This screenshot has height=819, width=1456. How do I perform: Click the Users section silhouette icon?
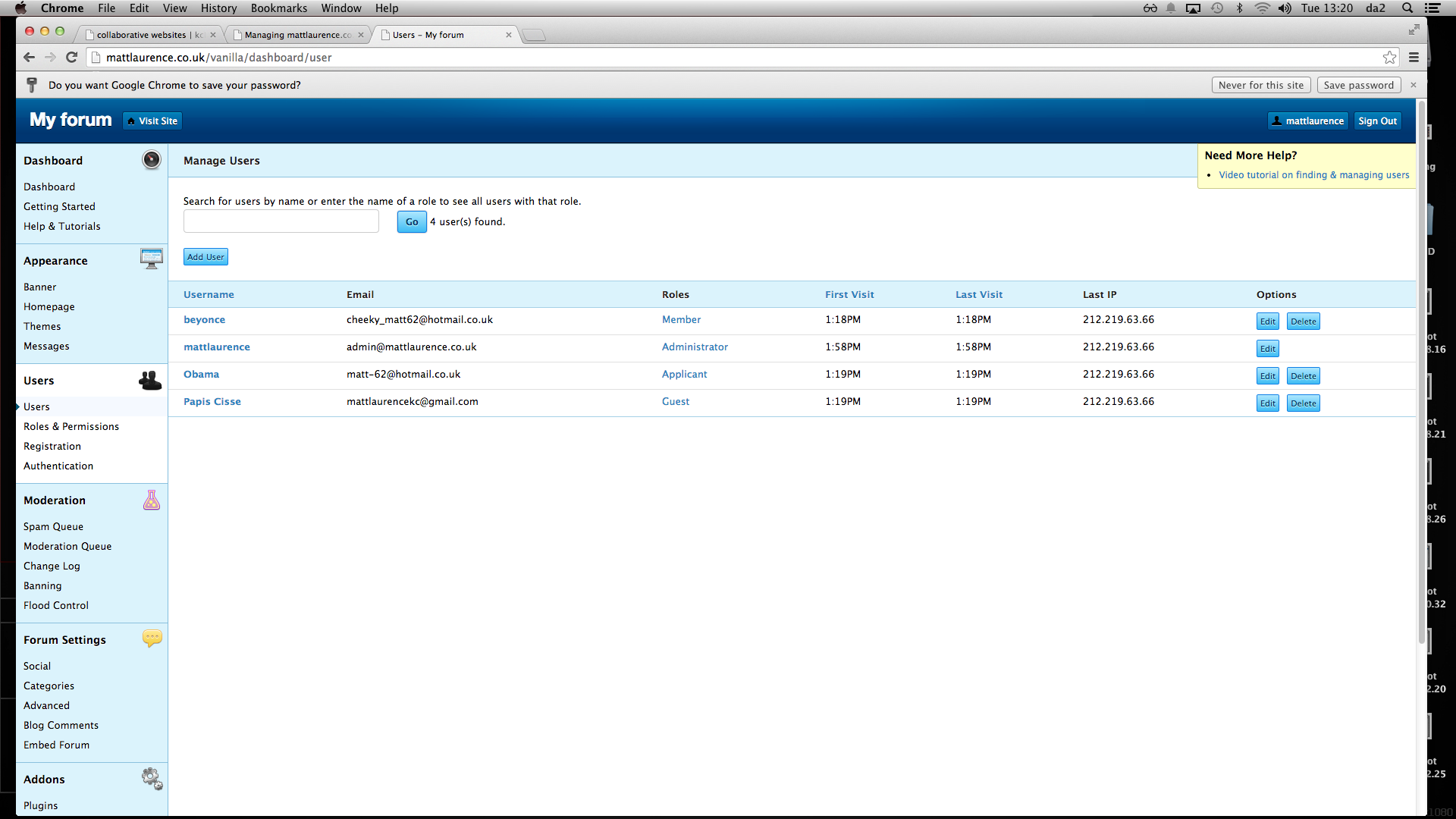pyautogui.click(x=150, y=381)
